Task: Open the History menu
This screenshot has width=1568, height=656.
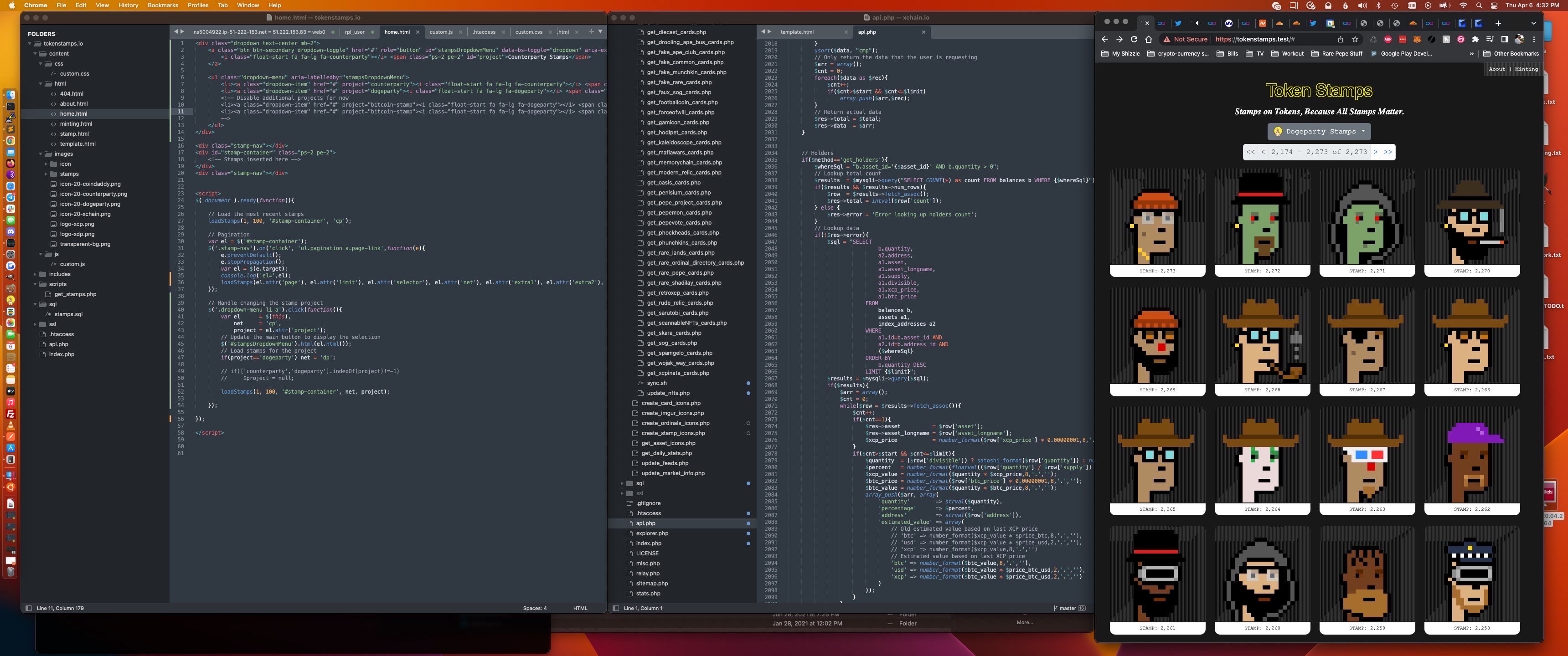Action: coord(128,5)
